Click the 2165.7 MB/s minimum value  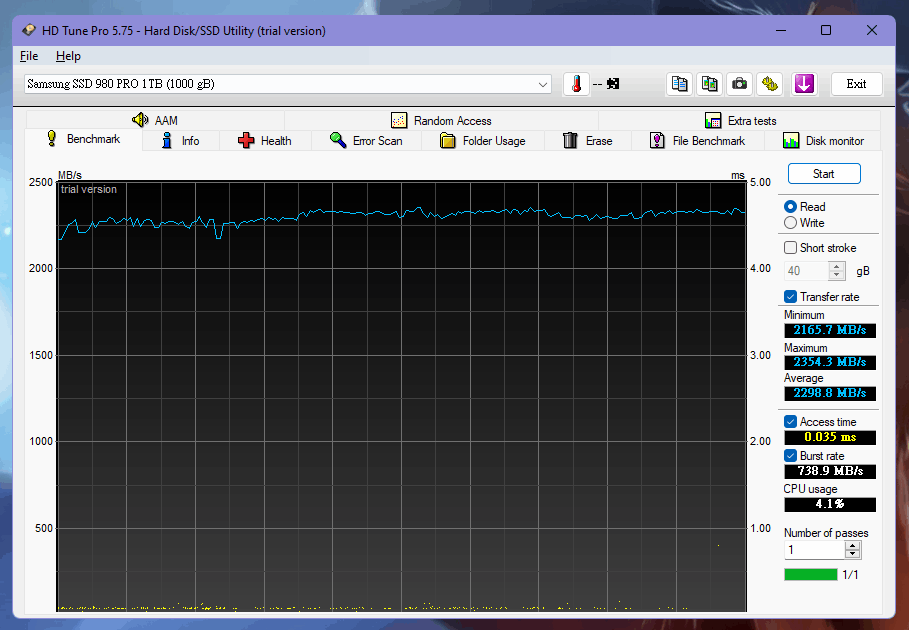click(830, 330)
